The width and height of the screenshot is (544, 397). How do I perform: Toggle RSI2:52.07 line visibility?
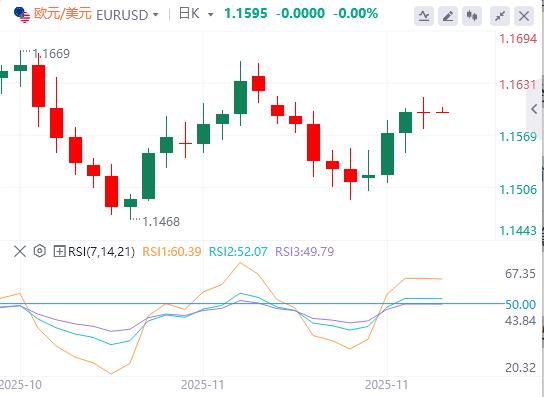click(x=238, y=251)
